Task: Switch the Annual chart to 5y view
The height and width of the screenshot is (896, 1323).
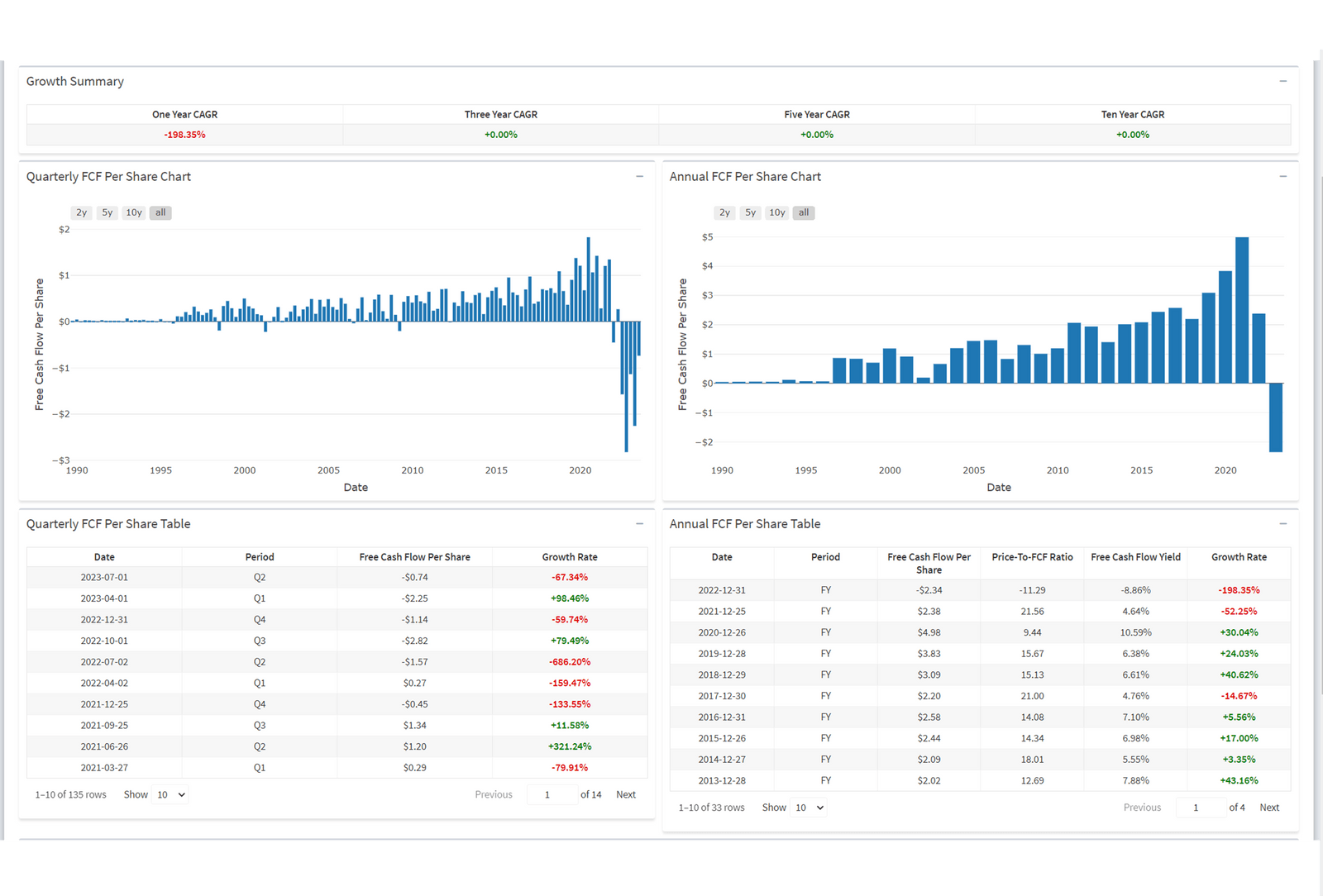Action: tap(750, 212)
